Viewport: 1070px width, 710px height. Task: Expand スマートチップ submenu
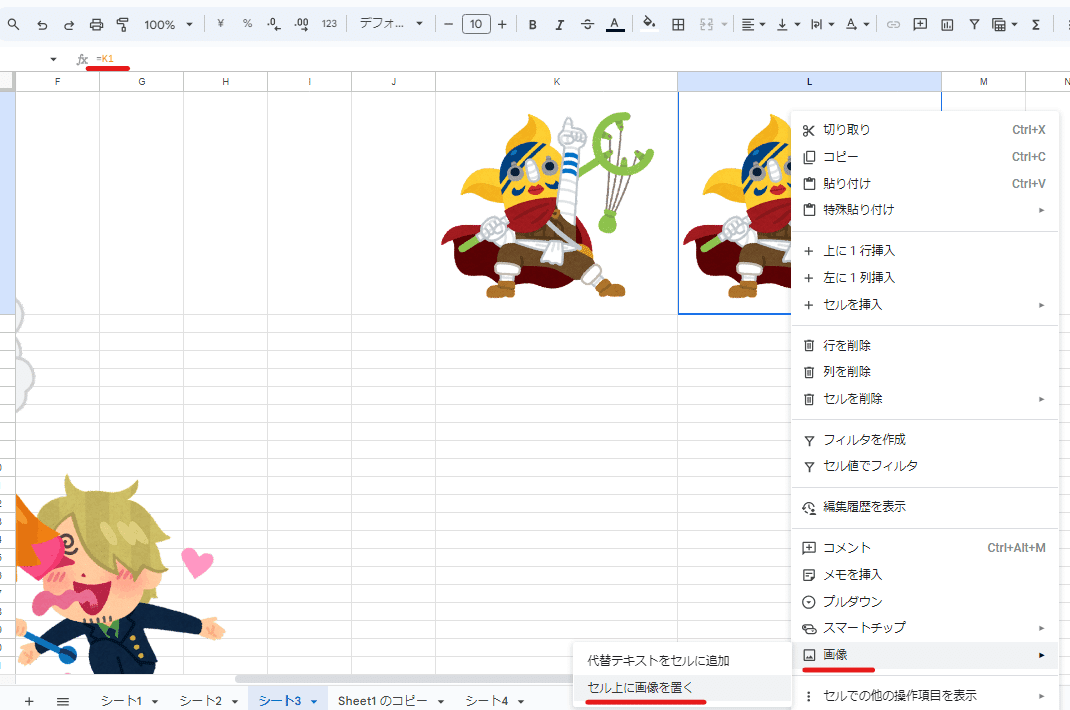[x=924, y=628]
